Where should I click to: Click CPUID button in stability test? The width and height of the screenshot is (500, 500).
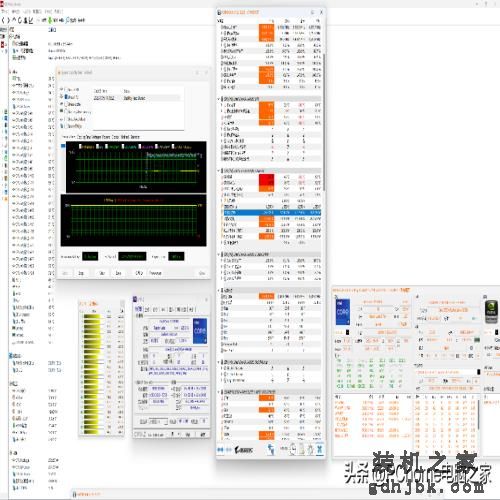click(x=139, y=273)
